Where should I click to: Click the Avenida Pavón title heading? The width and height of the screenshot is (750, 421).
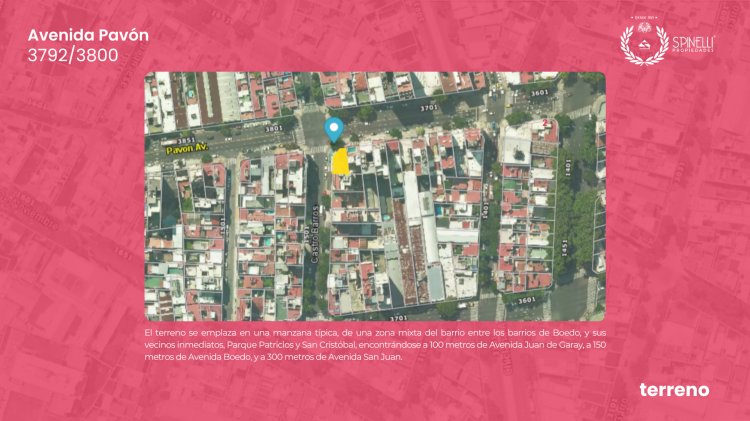(88, 35)
